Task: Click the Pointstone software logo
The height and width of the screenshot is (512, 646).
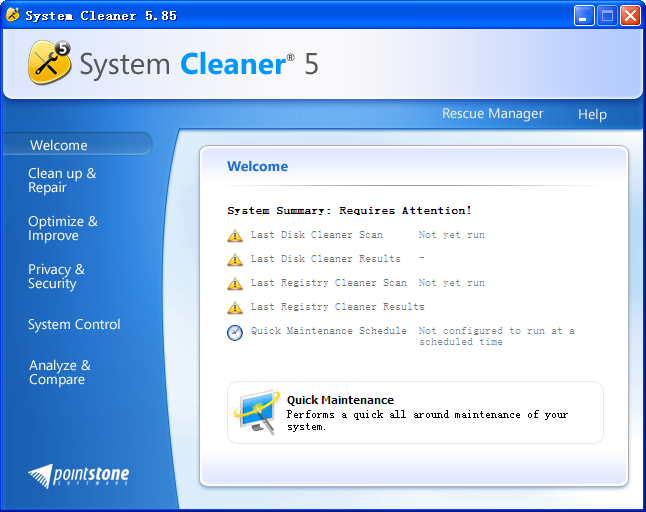Action: pyautogui.click(x=79, y=475)
